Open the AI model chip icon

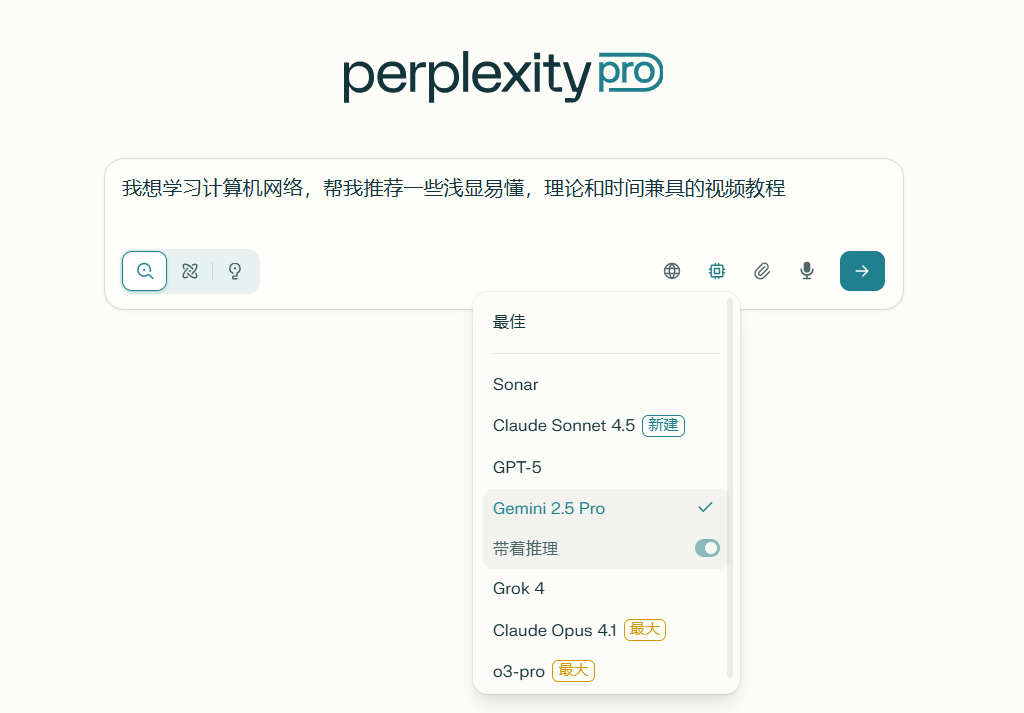tap(716, 270)
